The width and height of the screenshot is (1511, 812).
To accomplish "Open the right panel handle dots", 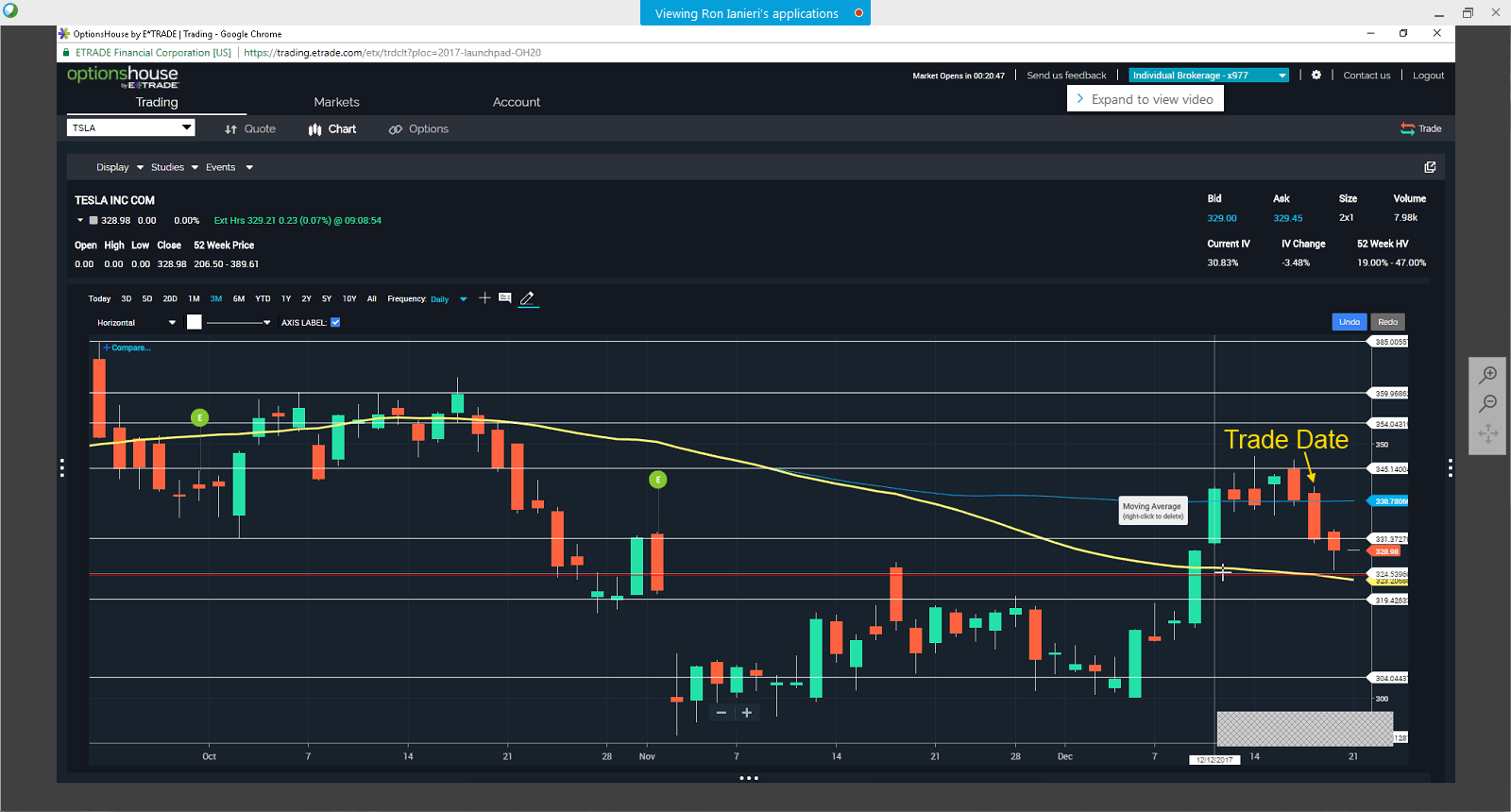I will coord(1450,467).
